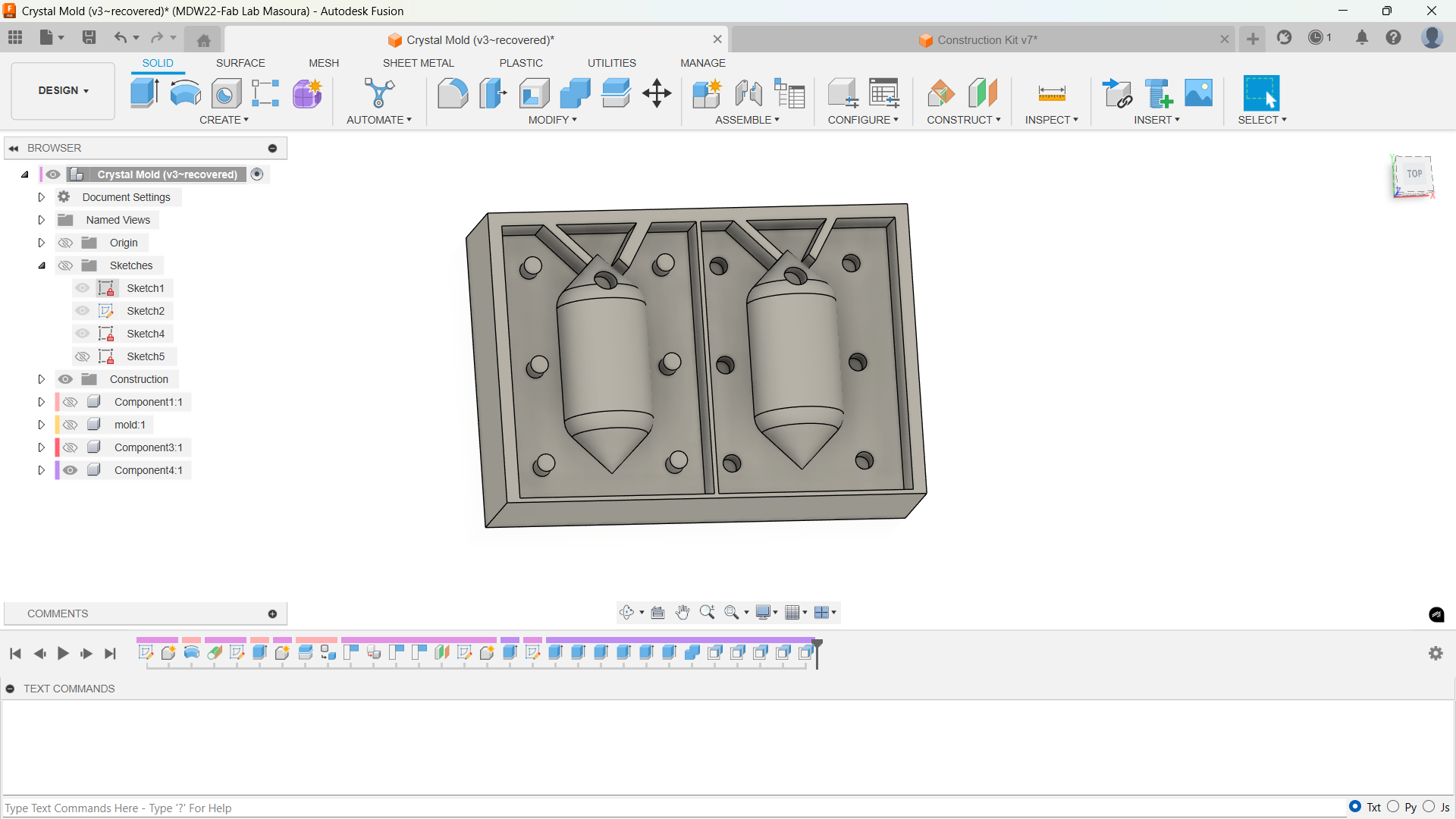
Task: Open the Change Parameters table icon
Action: pos(789,93)
